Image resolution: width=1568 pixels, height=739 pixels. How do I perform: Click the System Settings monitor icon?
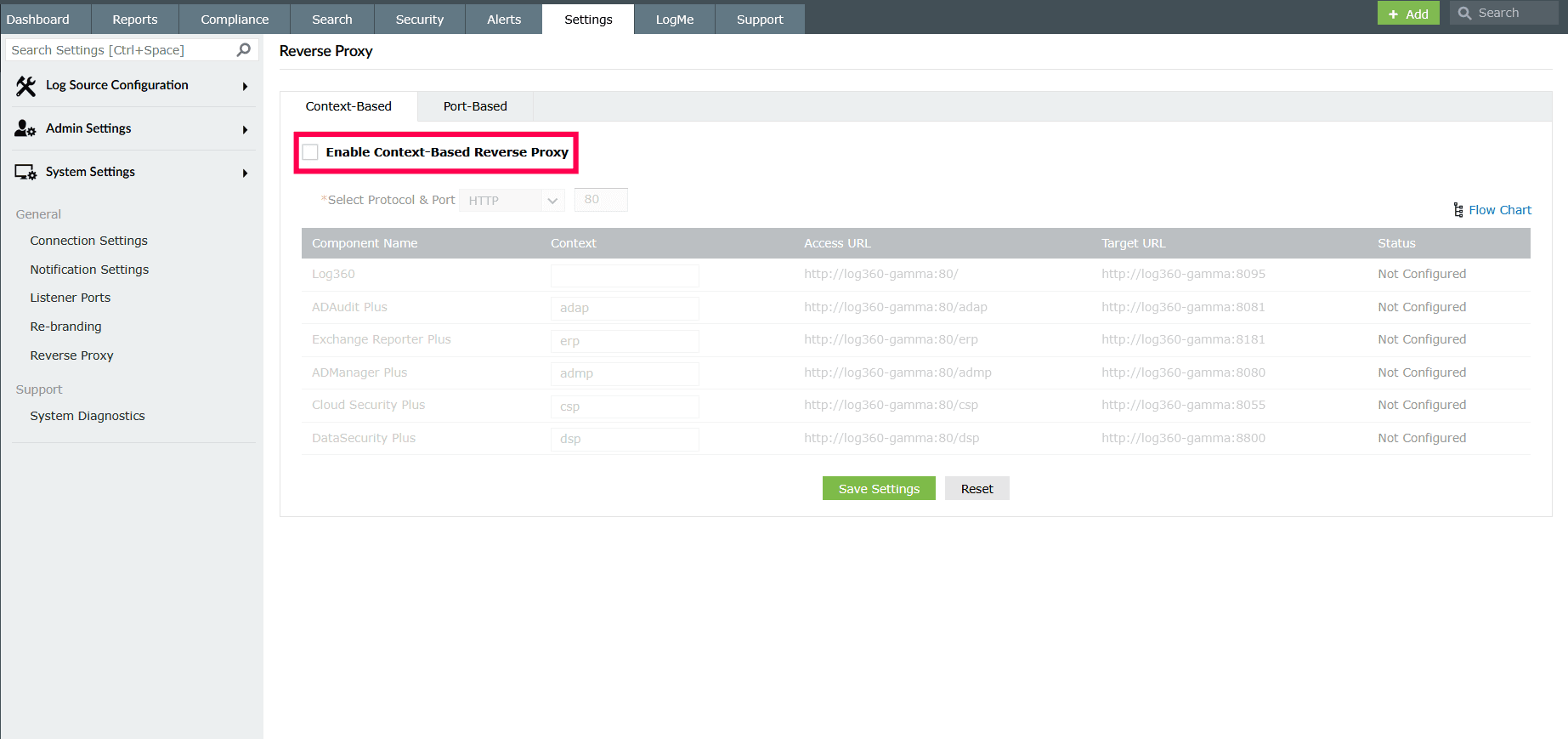coord(25,172)
